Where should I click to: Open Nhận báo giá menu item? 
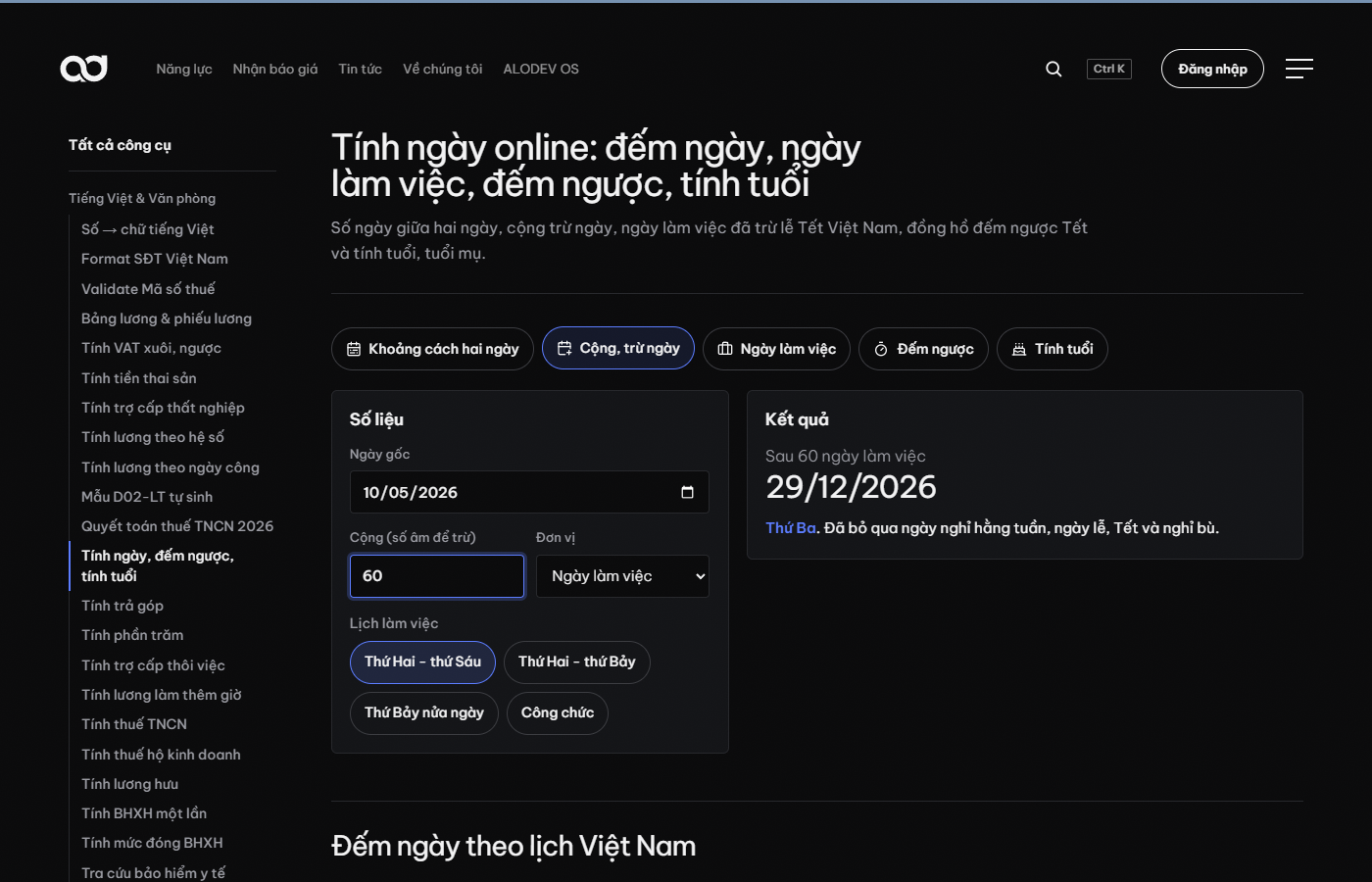tap(275, 69)
